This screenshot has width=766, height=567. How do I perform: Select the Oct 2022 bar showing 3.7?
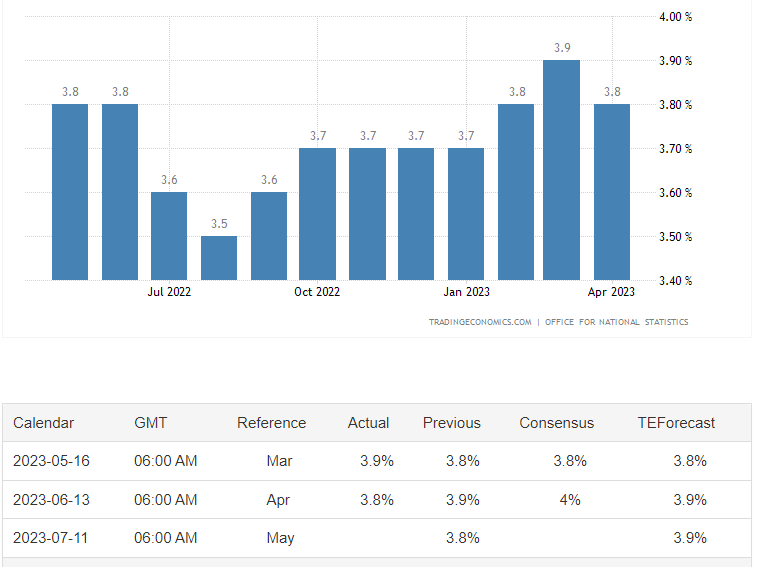coord(317,214)
